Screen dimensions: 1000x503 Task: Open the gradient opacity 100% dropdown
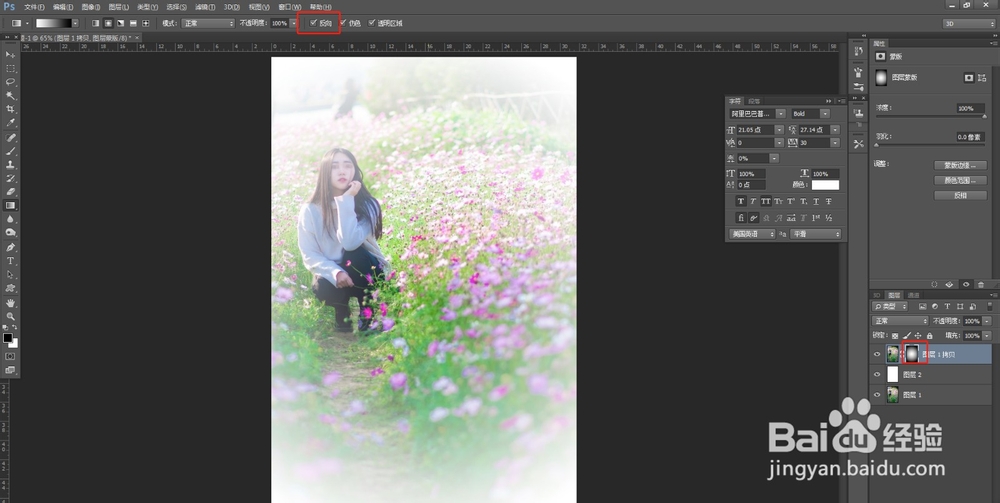point(293,23)
